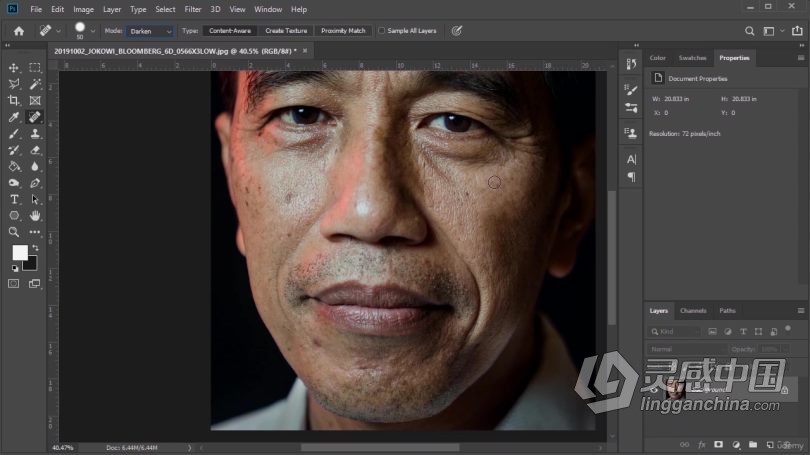Screen dimensions: 810x455
Task: Select the Paint Bucket tool
Action: tap(14, 166)
